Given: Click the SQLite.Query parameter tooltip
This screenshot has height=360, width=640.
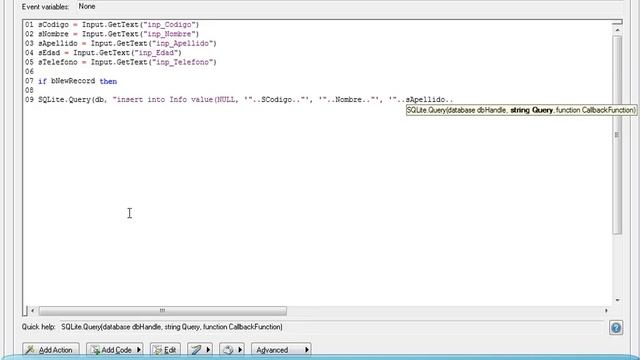Looking at the screenshot, I should pos(521,110).
